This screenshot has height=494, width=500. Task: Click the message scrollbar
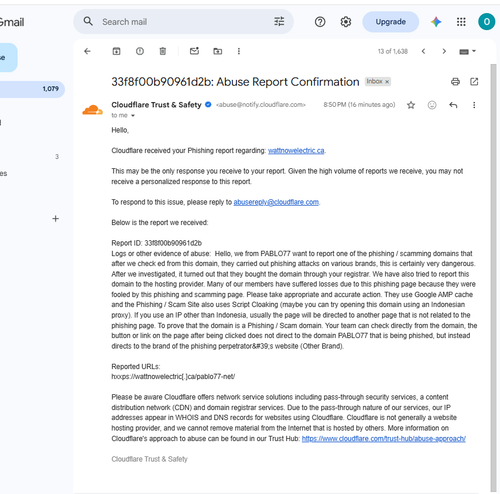pyautogui.click(x=493, y=277)
